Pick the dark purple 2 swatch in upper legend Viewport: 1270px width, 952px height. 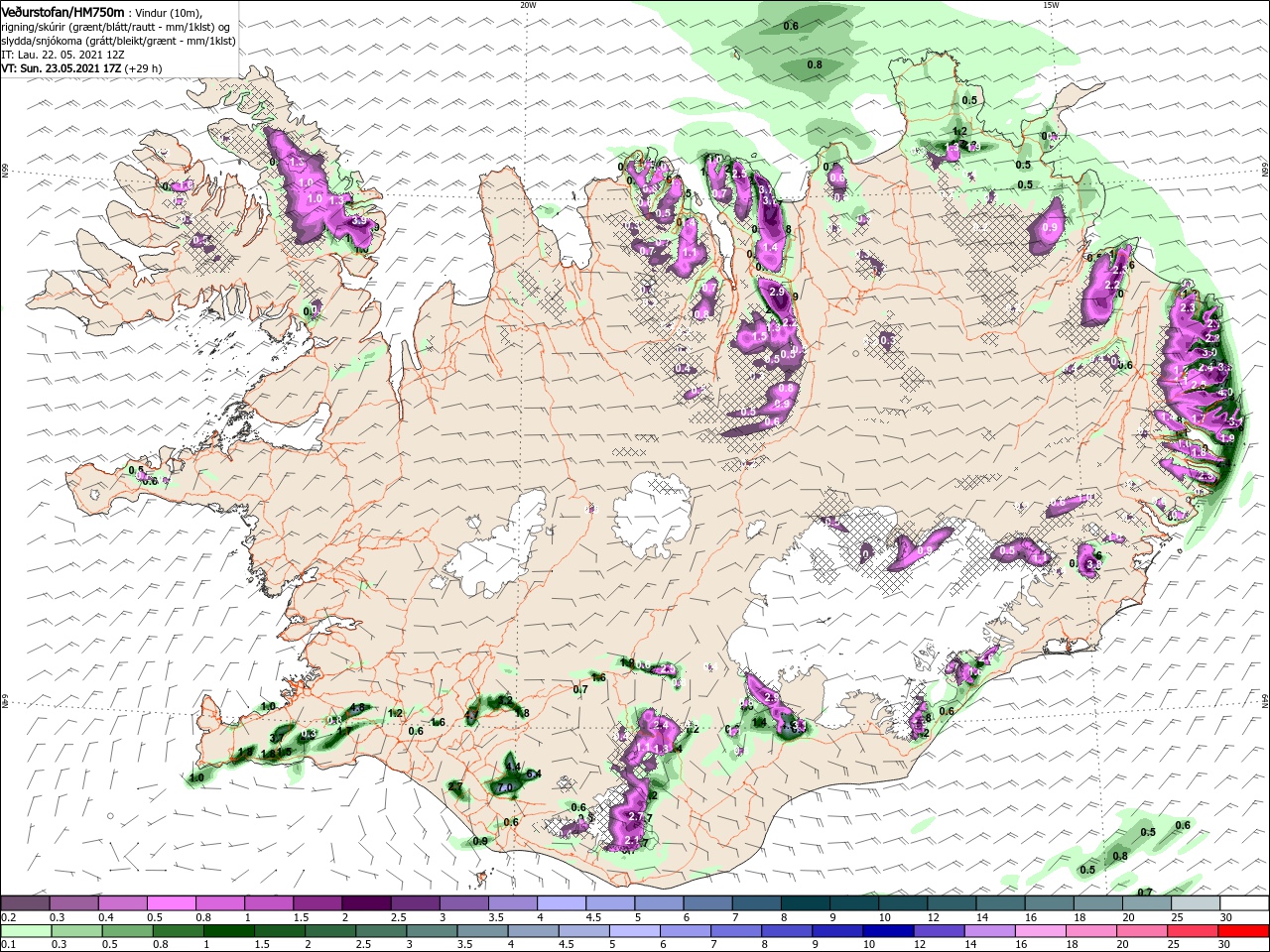(366, 903)
